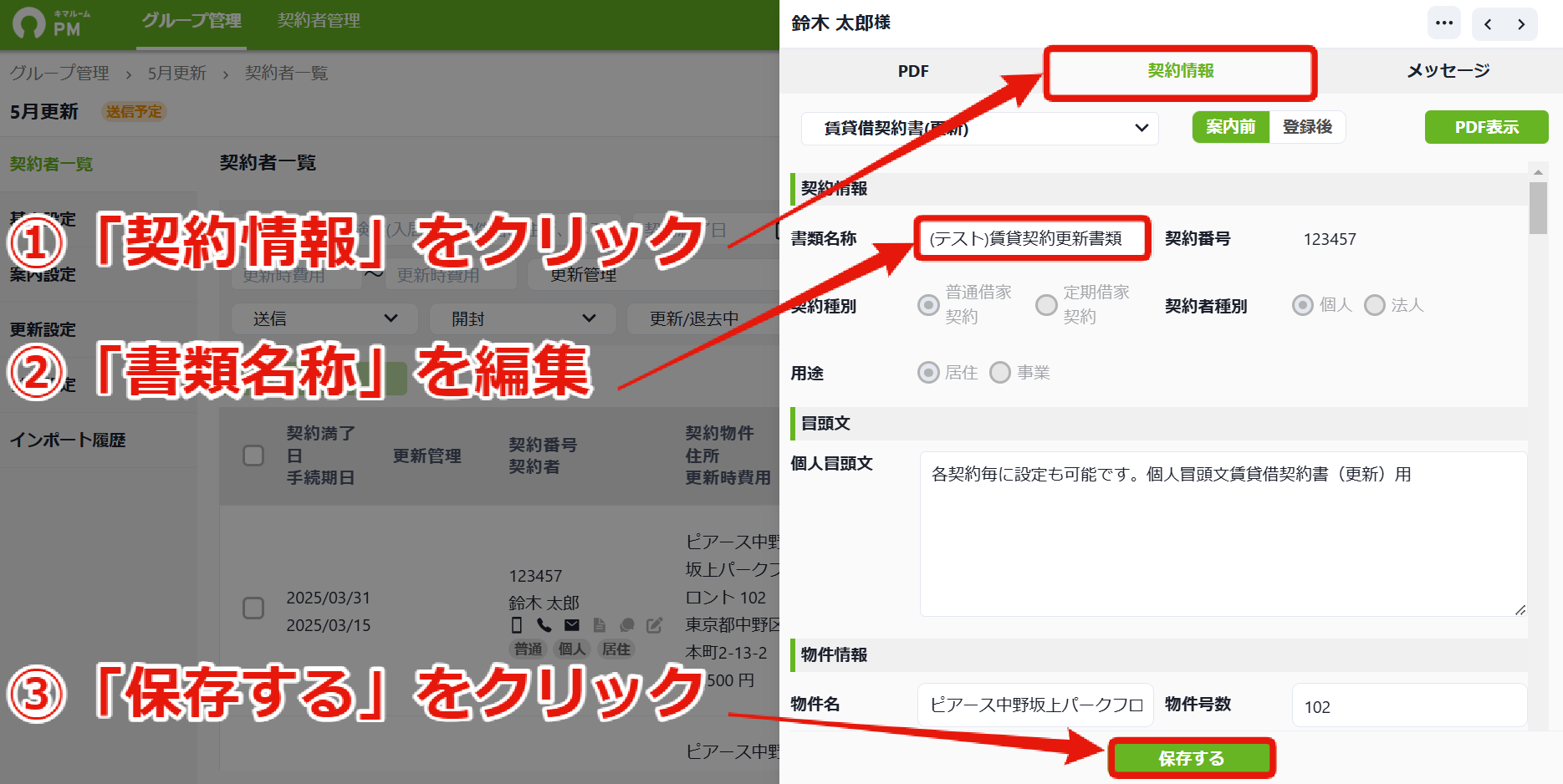Click edit pencil icon for 鈴木 太郎
This screenshot has height=784, width=1563.
[654, 625]
